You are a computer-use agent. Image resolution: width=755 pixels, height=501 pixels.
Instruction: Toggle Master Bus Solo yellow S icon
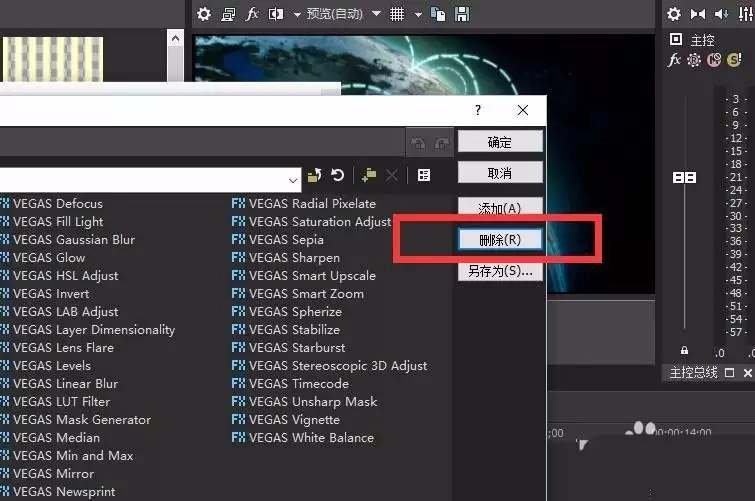pyautogui.click(x=734, y=60)
